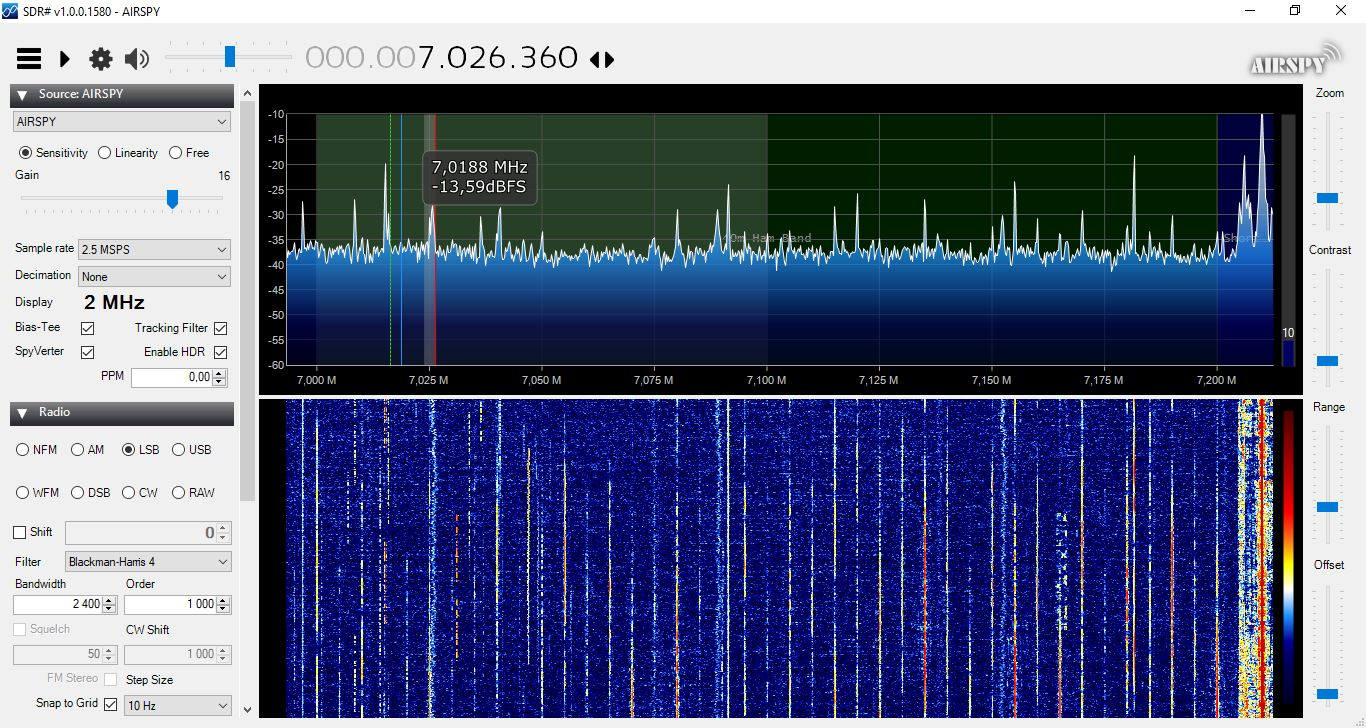Click the PPM value field

(x=171, y=377)
